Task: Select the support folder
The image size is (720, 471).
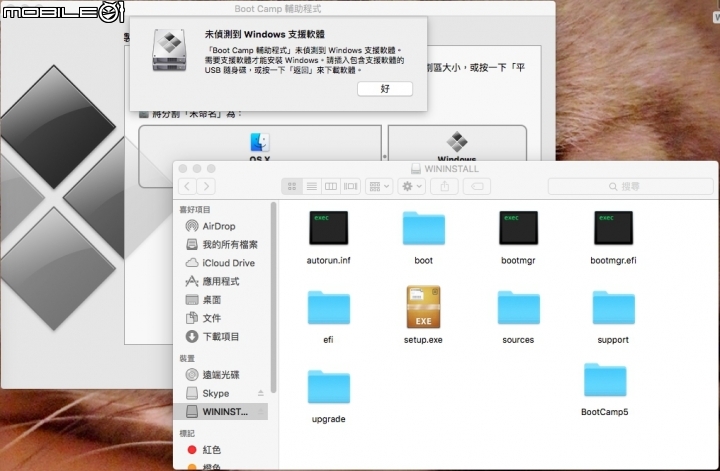Action: click(x=613, y=307)
